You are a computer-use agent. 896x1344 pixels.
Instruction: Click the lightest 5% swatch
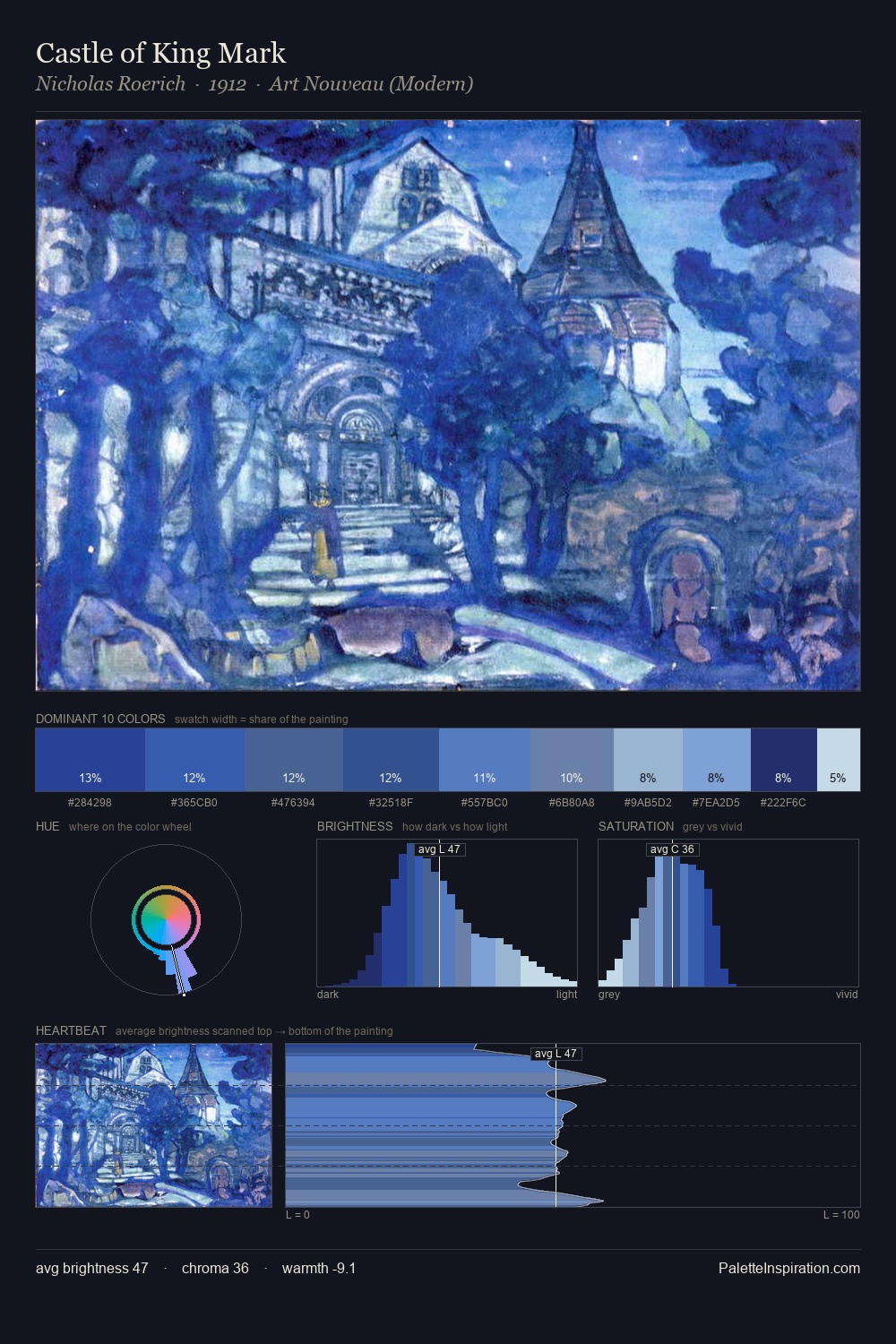[839, 760]
